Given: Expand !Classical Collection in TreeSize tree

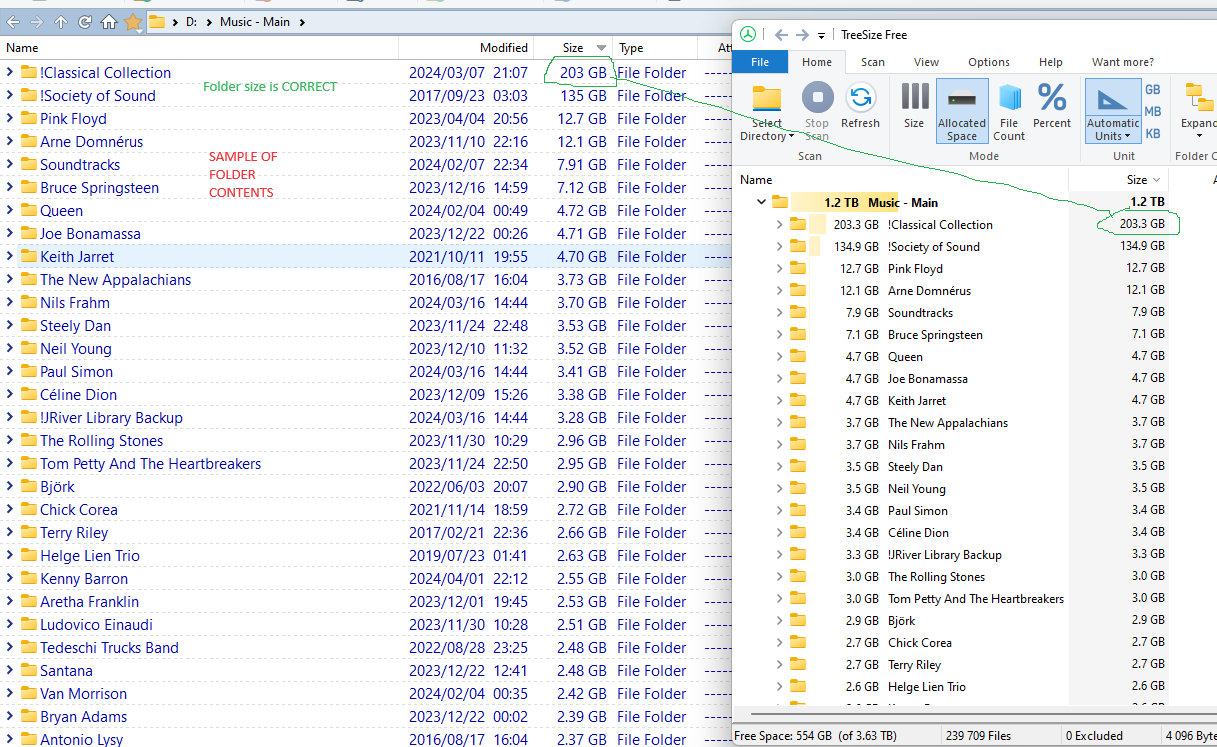Looking at the screenshot, I should pyautogui.click(x=779, y=225).
